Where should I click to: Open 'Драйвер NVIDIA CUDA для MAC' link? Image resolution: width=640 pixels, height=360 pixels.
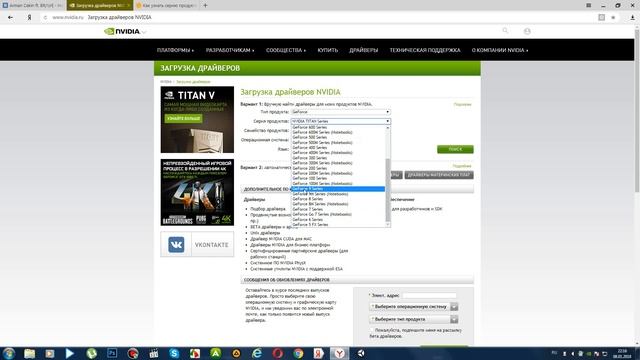coord(281,239)
